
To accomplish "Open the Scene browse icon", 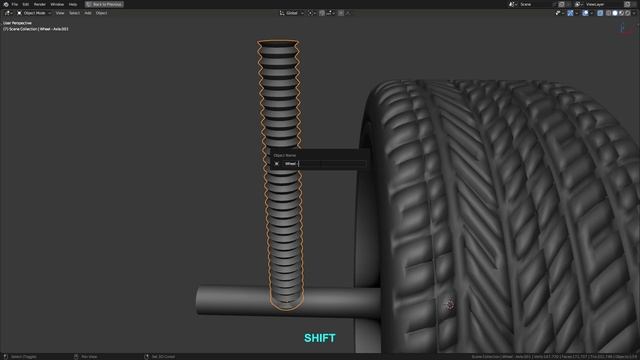I will pos(512,4).
